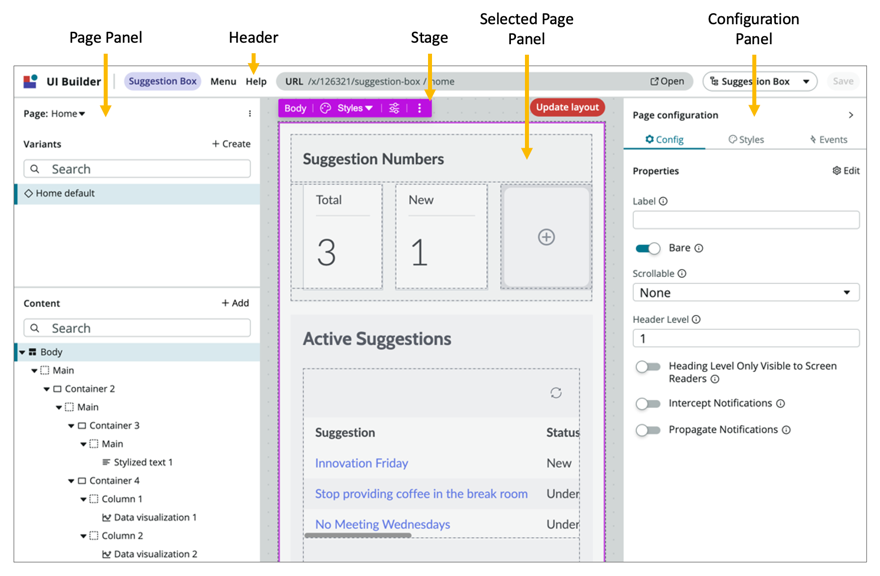Click the Header Level input field
This screenshot has width=880, height=576.
pos(745,337)
